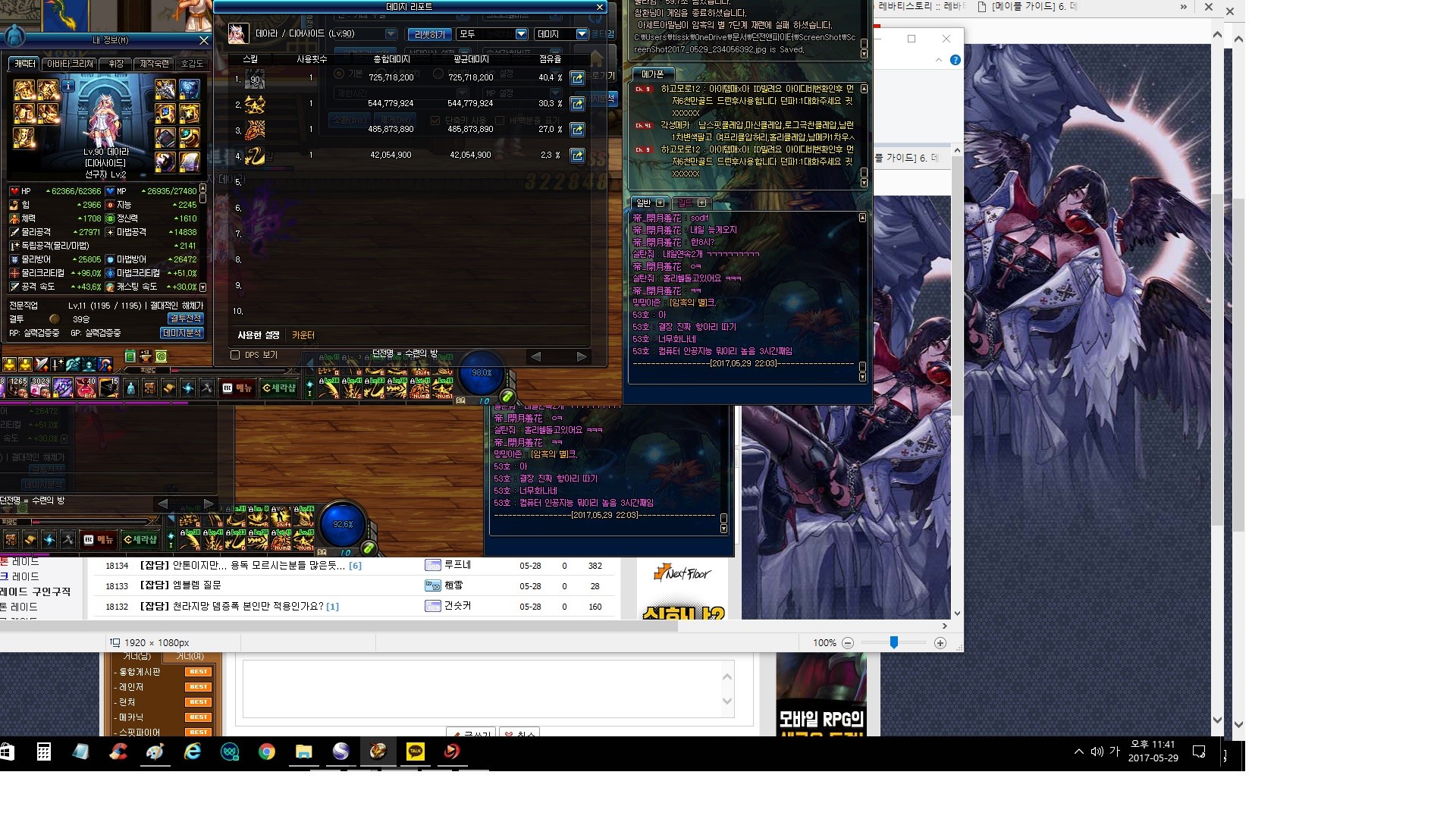1456x819 pixels.
Task: Expand the 길드 chat tab plus
Action: [x=701, y=202]
